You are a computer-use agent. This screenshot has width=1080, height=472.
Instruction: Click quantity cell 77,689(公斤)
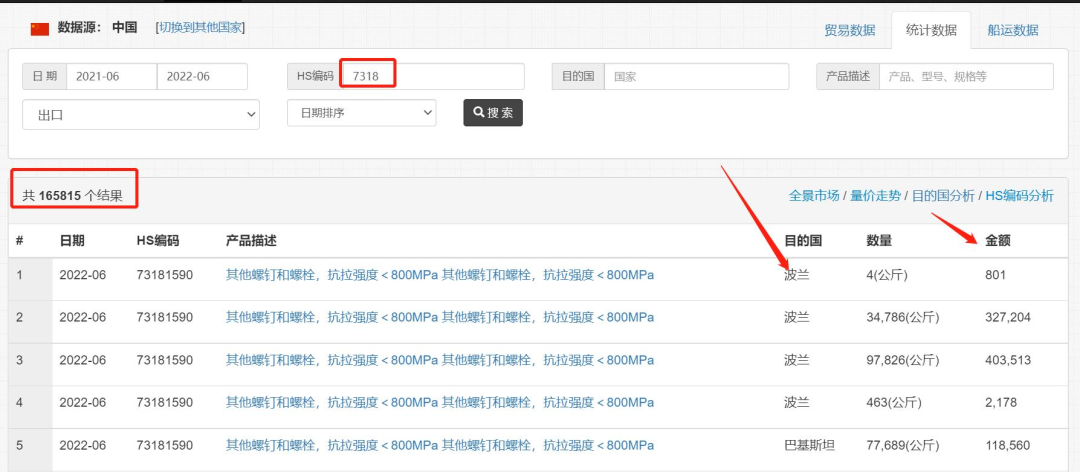point(903,446)
